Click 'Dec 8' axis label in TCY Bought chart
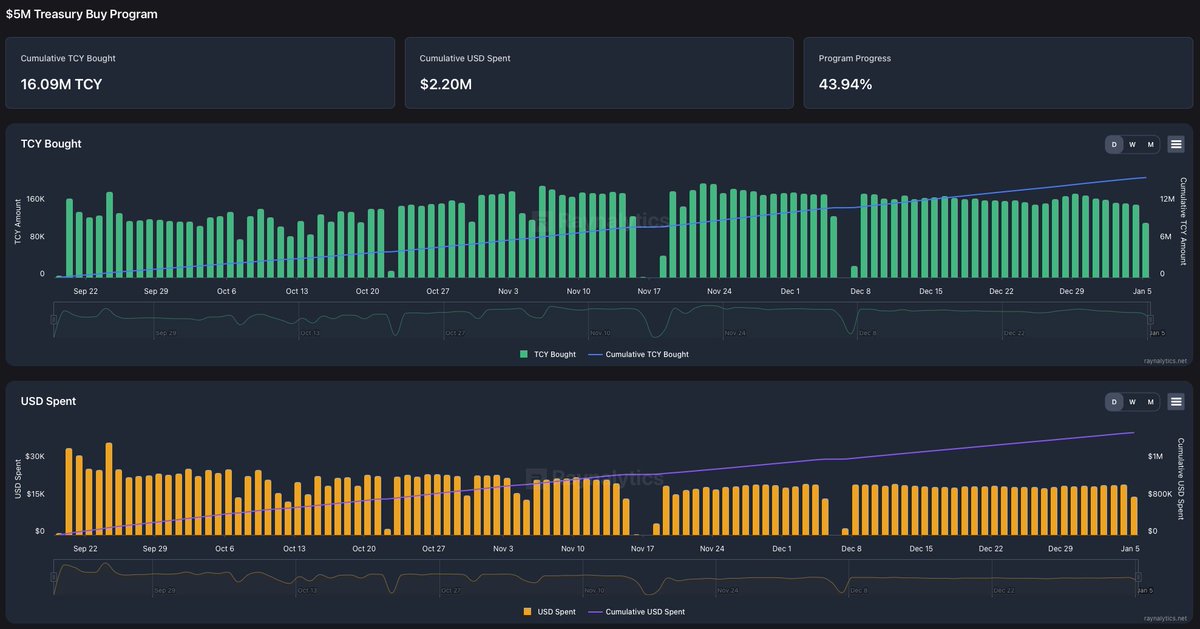This screenshot has height=629, width=1200. 860,291
